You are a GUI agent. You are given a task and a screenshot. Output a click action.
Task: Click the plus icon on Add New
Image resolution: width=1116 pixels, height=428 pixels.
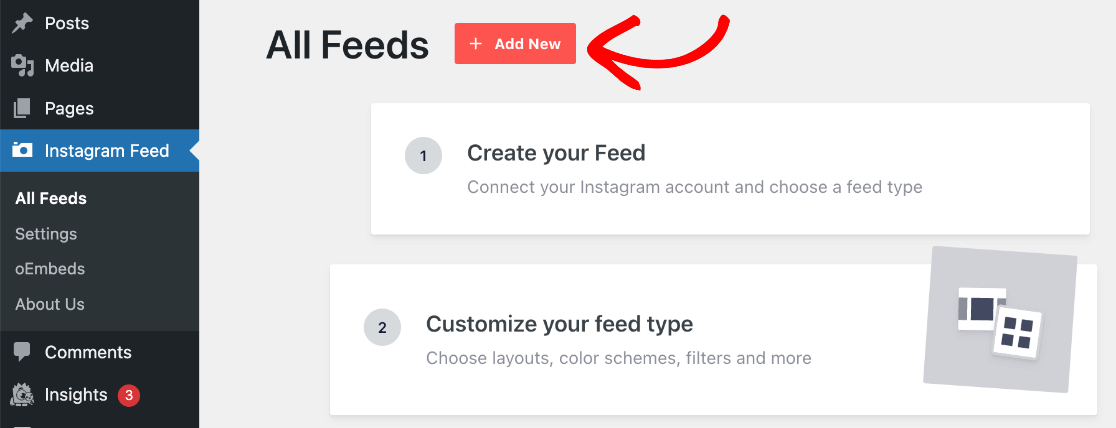coord(476,44)
